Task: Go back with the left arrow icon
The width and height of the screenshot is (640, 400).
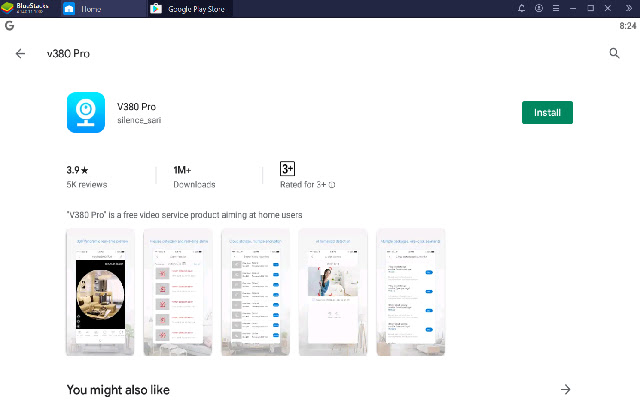Action: click(20, 53)
